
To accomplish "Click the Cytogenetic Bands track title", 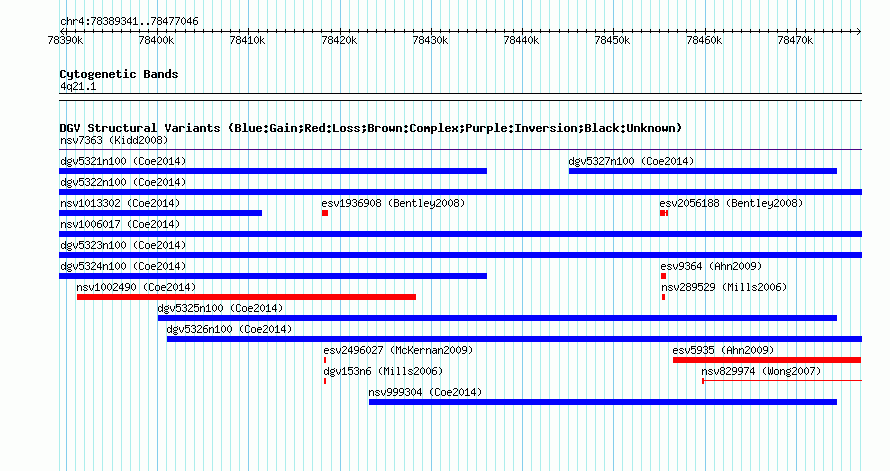I will click(x=119, y=74).
